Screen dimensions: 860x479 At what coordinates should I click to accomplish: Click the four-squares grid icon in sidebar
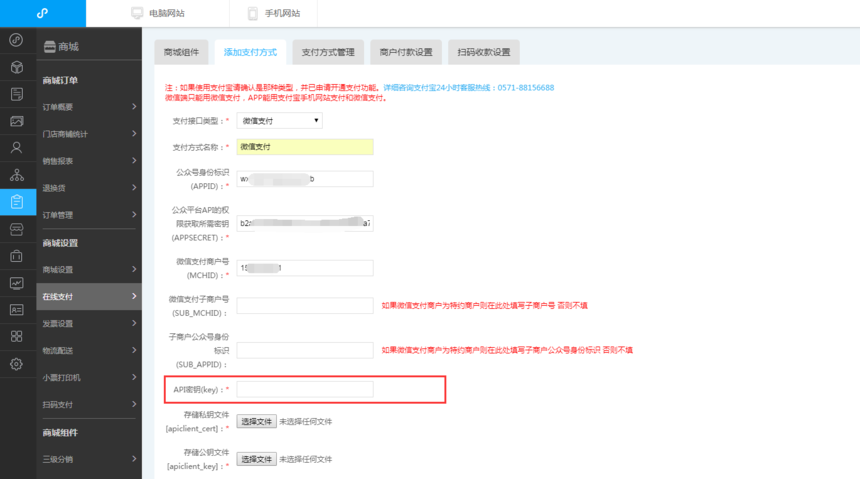click(x=16, y=337)
